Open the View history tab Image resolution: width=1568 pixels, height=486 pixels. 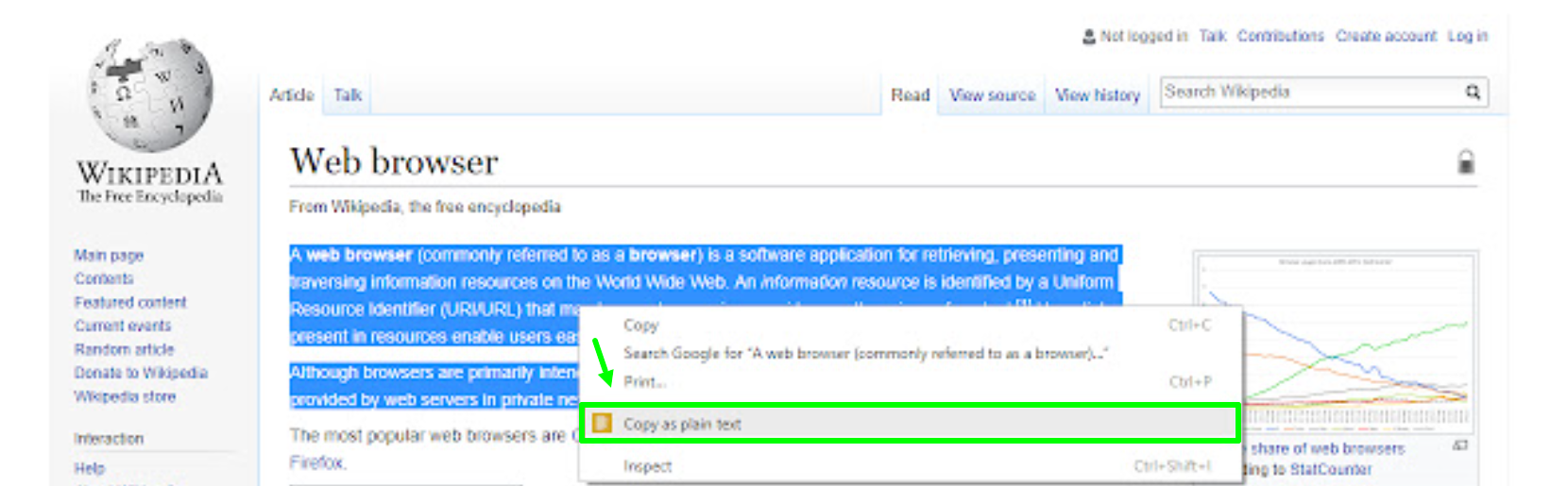pos(1098,95)
